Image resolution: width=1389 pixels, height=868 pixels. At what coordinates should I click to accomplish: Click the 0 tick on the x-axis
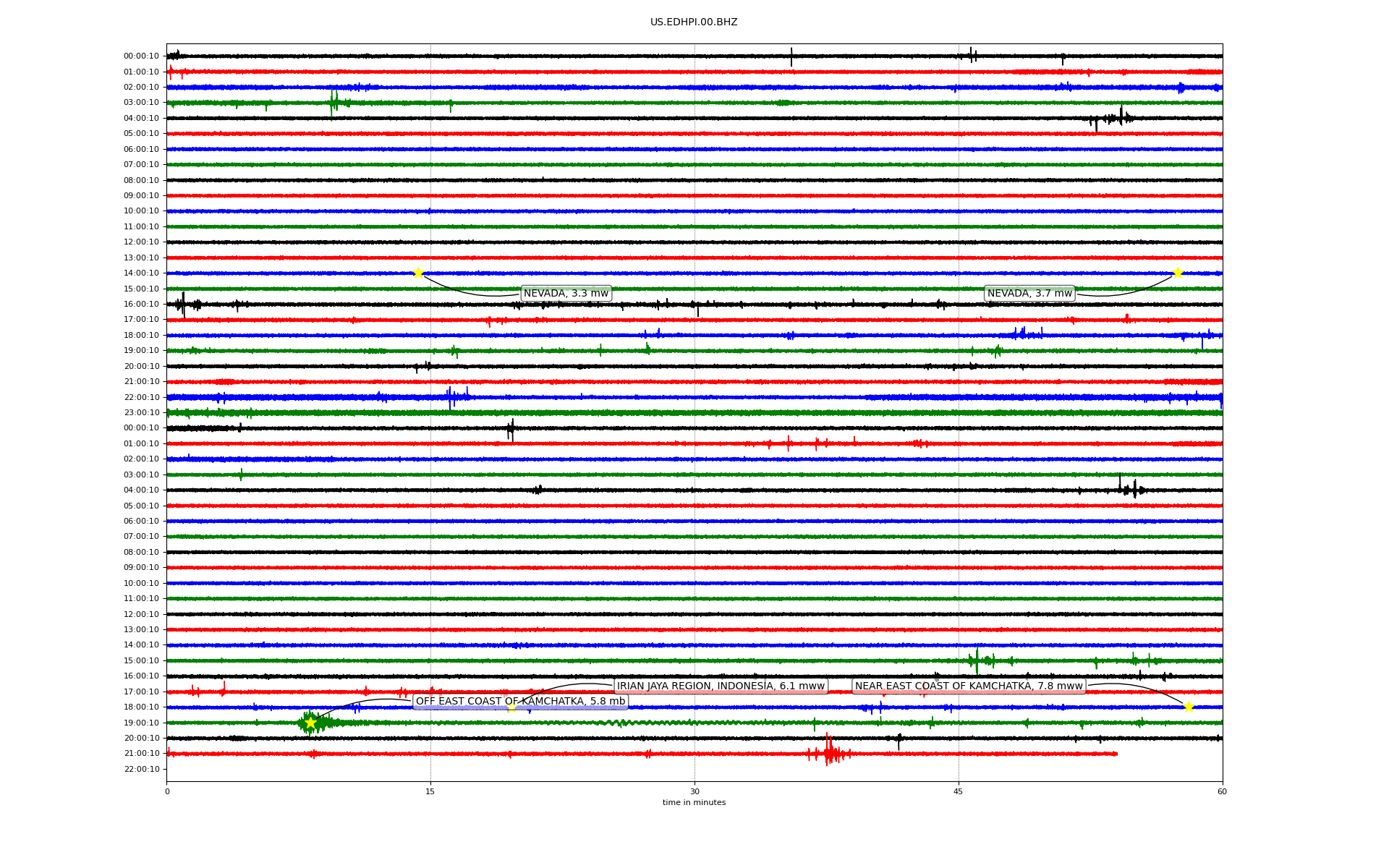tap(167, 791)
